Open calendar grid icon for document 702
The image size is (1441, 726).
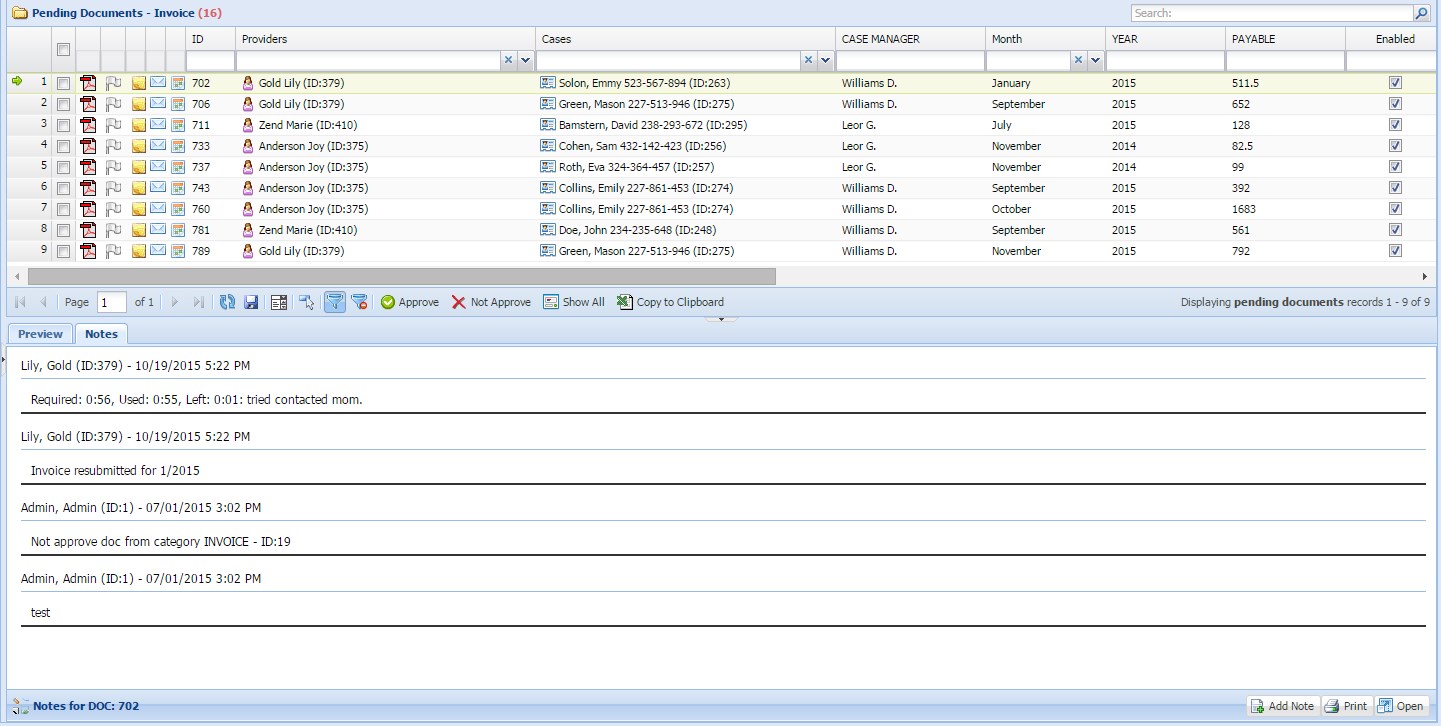tap(178, 83)
